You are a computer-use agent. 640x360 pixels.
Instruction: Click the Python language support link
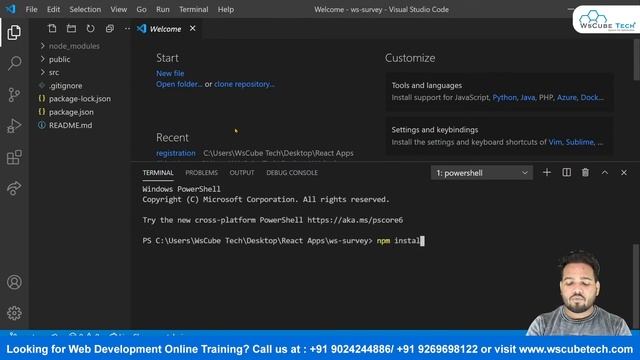[x=504, y=98]
